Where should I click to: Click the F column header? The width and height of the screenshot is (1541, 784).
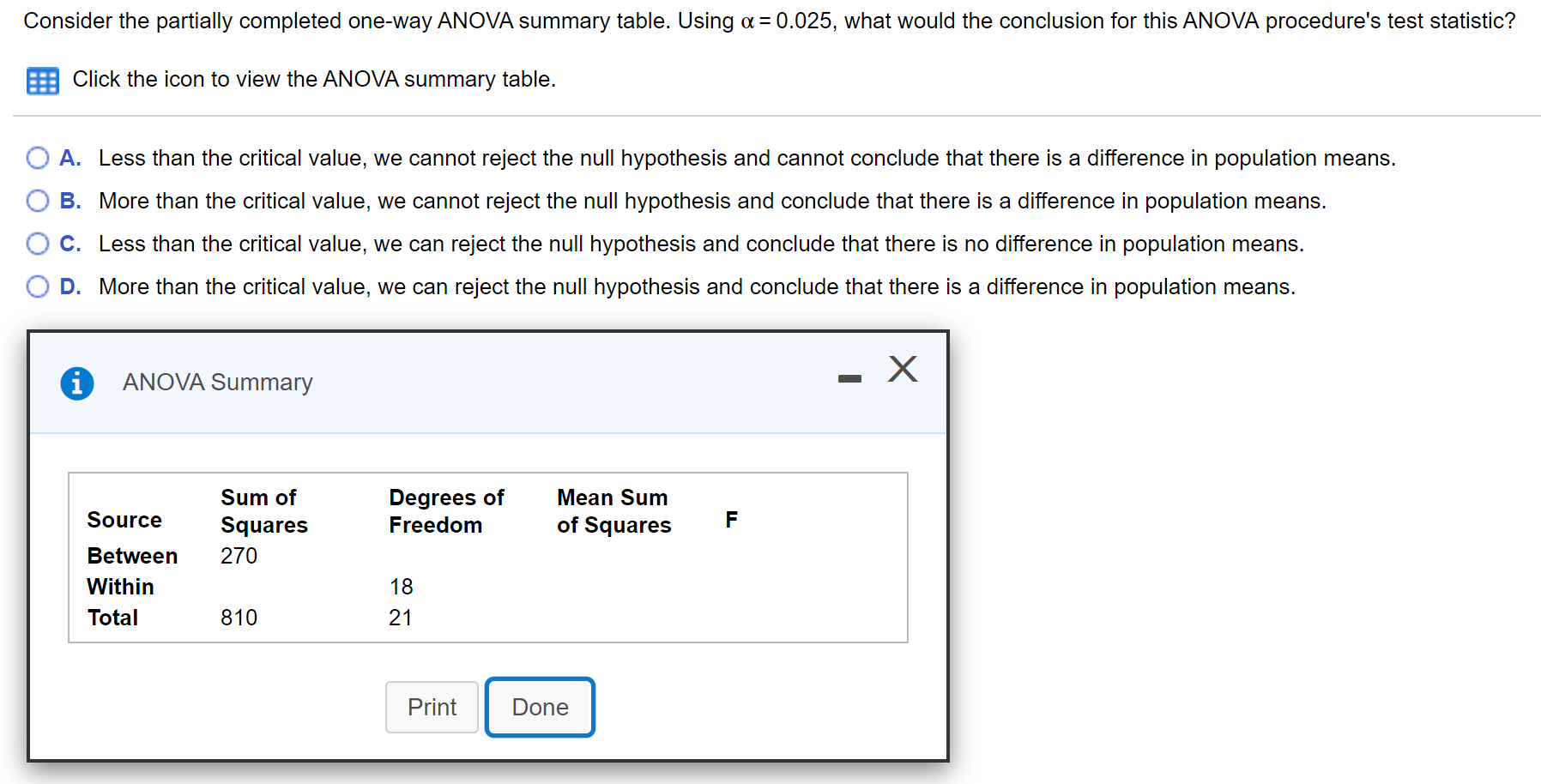[731, 517]
